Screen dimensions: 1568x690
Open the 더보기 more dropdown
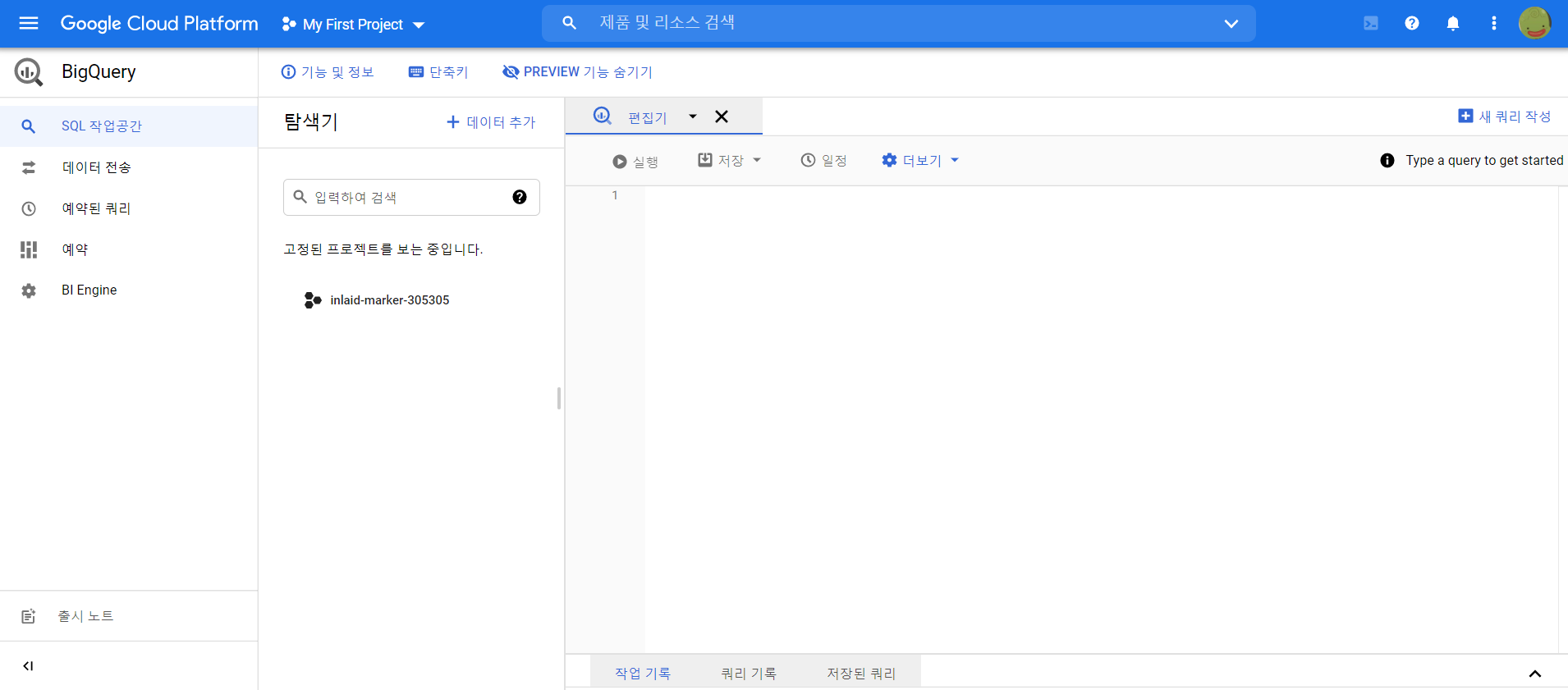[x=920, y=161]
